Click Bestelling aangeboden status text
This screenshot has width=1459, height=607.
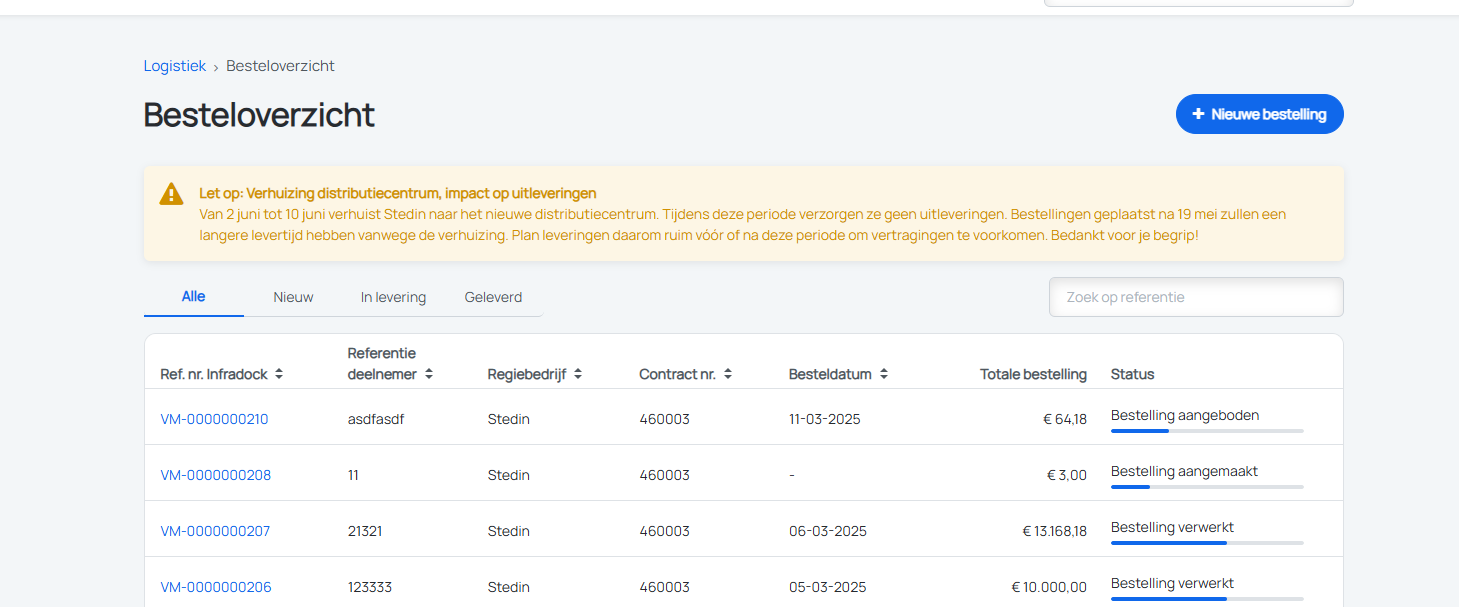click(x=1185, y=415)
